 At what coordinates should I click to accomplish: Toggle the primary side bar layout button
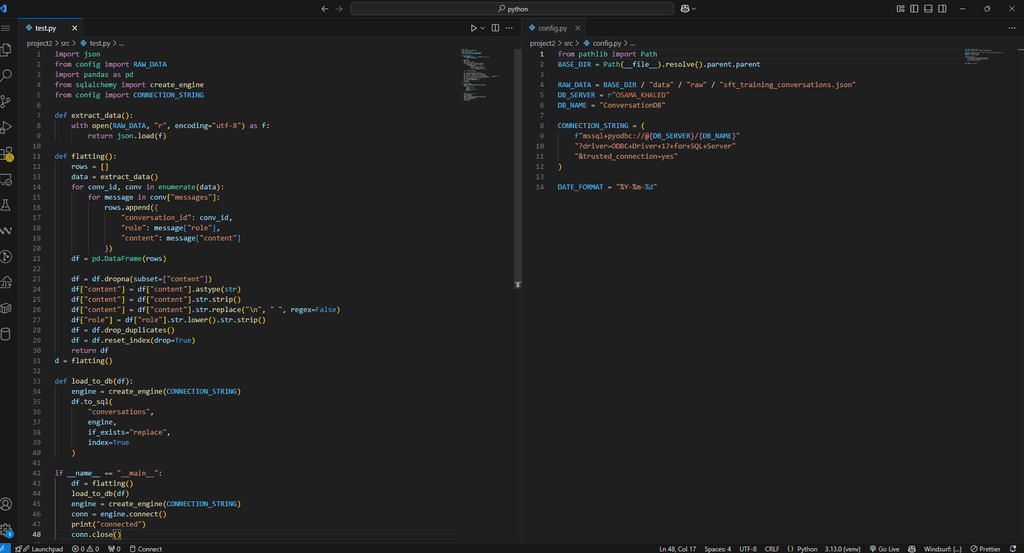913,8
